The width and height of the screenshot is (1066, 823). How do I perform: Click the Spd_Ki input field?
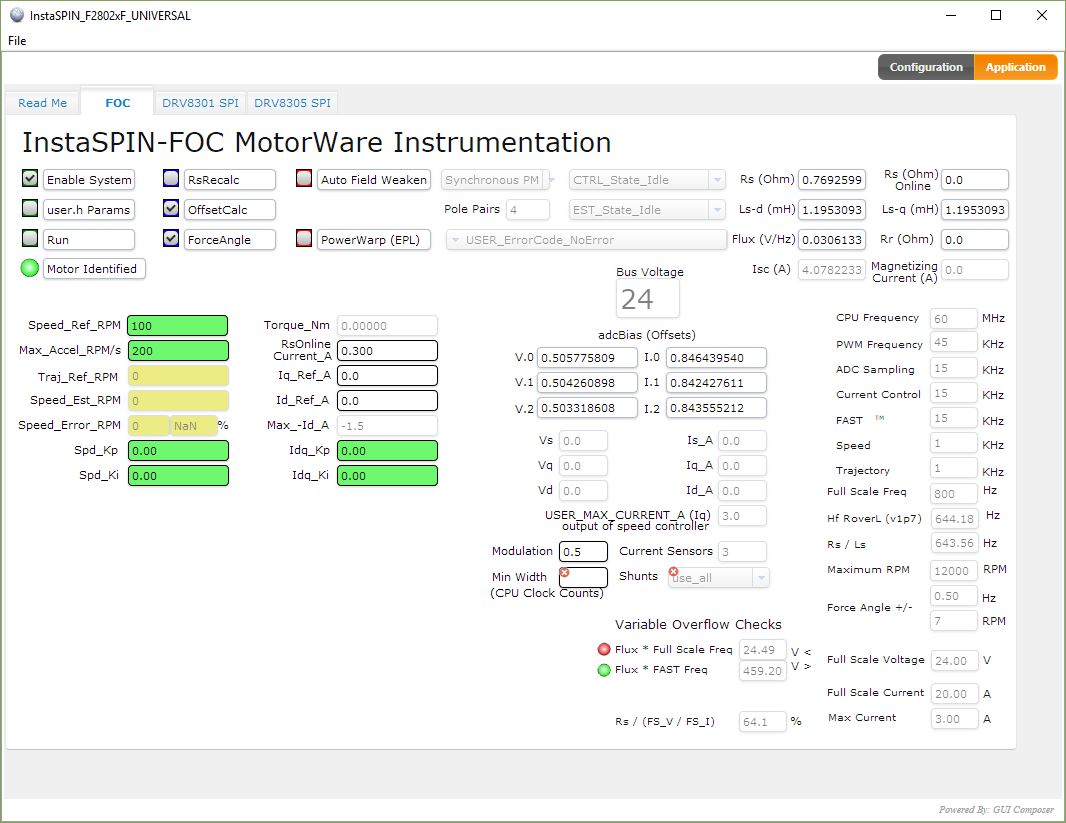[178, 476]
